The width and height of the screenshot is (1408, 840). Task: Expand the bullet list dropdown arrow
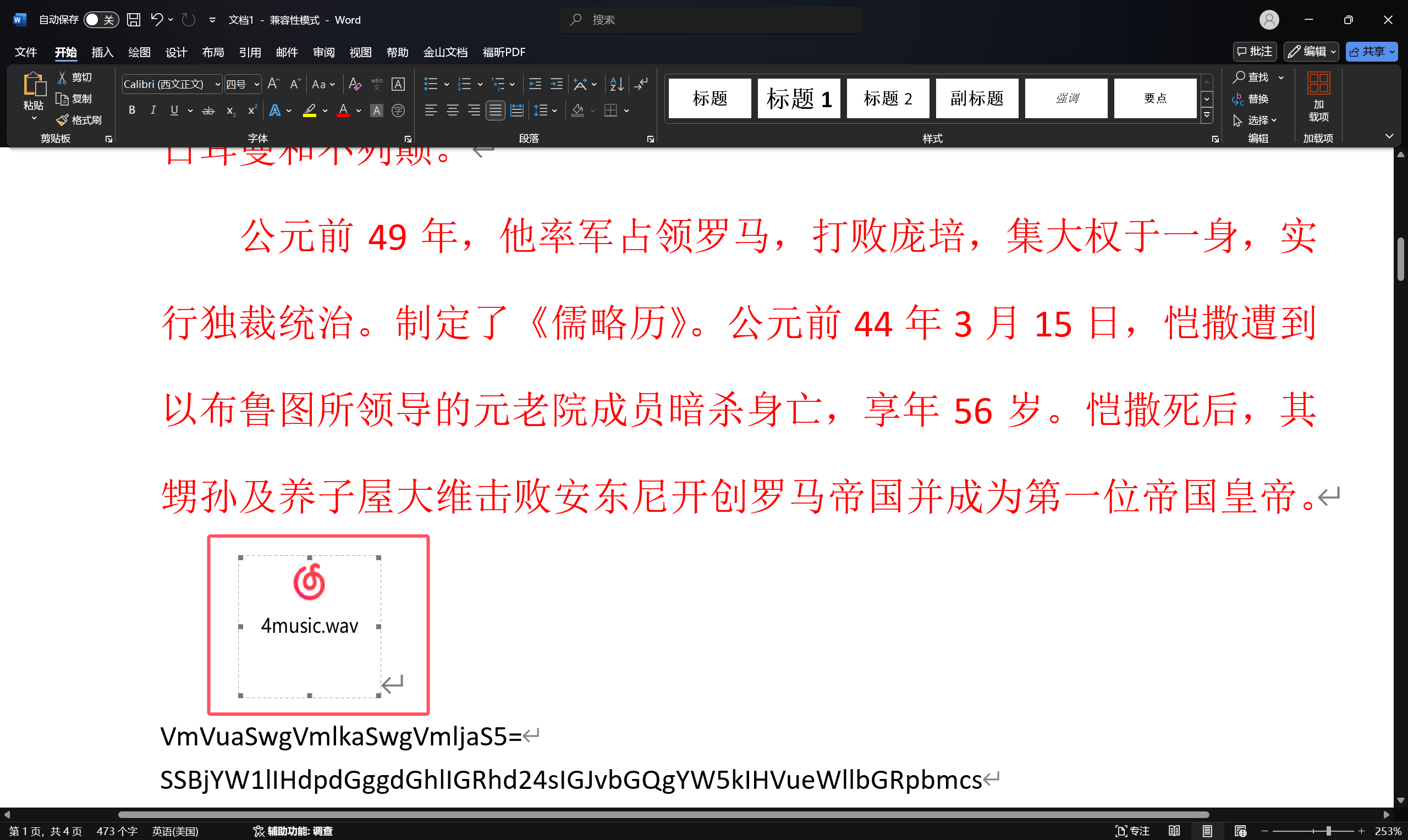click(447, 84)
